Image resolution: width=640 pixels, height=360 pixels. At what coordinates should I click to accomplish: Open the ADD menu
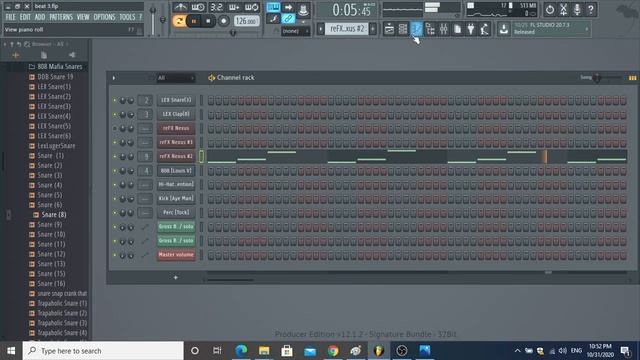(x=40, y=17)
